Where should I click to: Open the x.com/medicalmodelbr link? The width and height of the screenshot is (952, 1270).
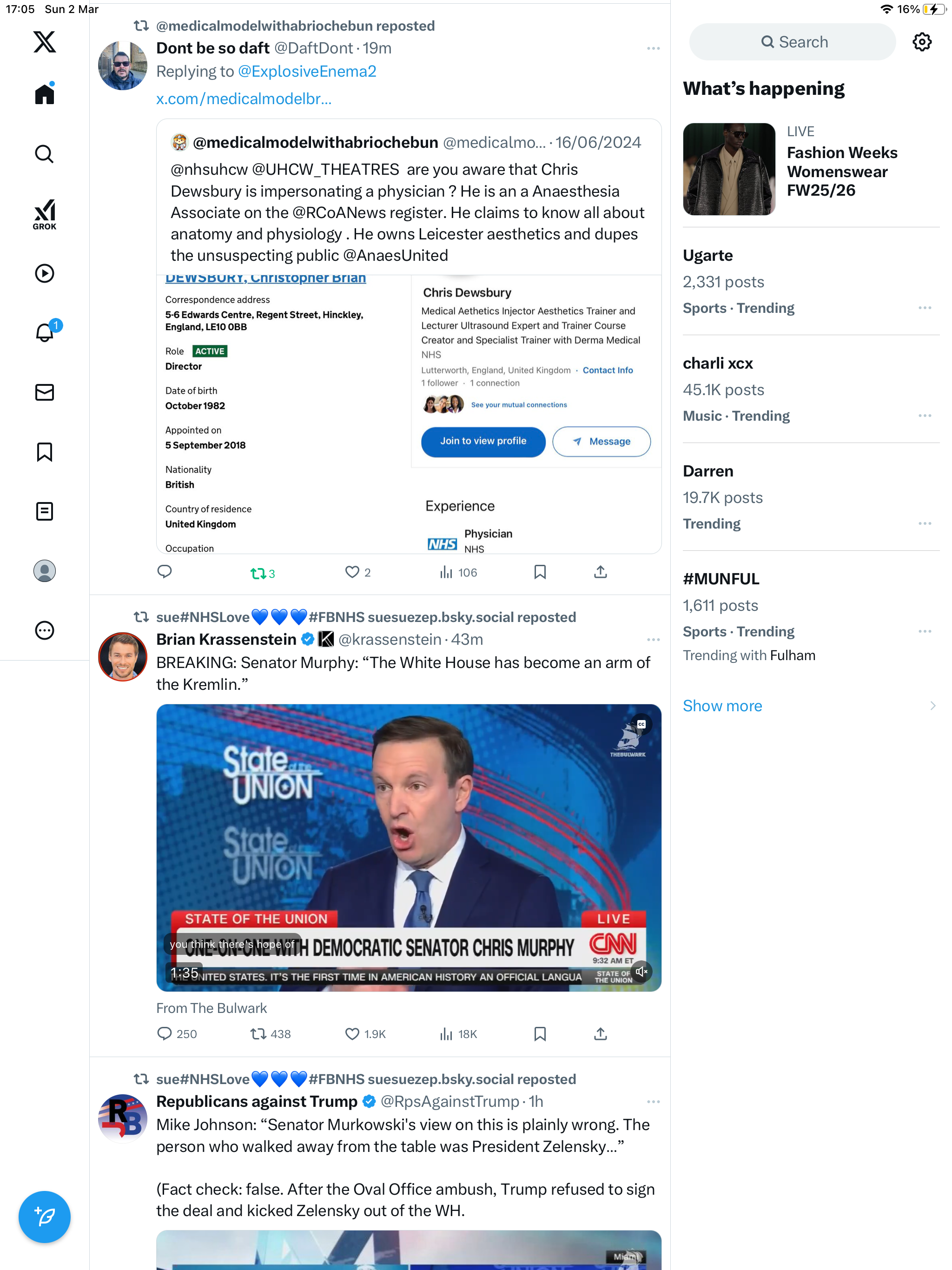pos(244,99)
